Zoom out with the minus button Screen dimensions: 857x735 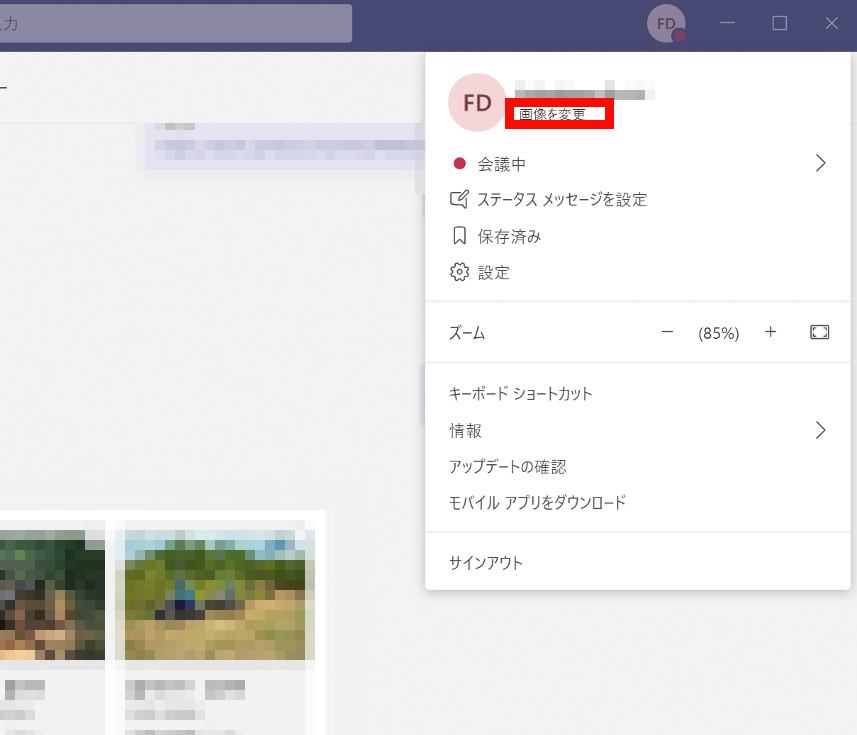click(x=668, y=332)
